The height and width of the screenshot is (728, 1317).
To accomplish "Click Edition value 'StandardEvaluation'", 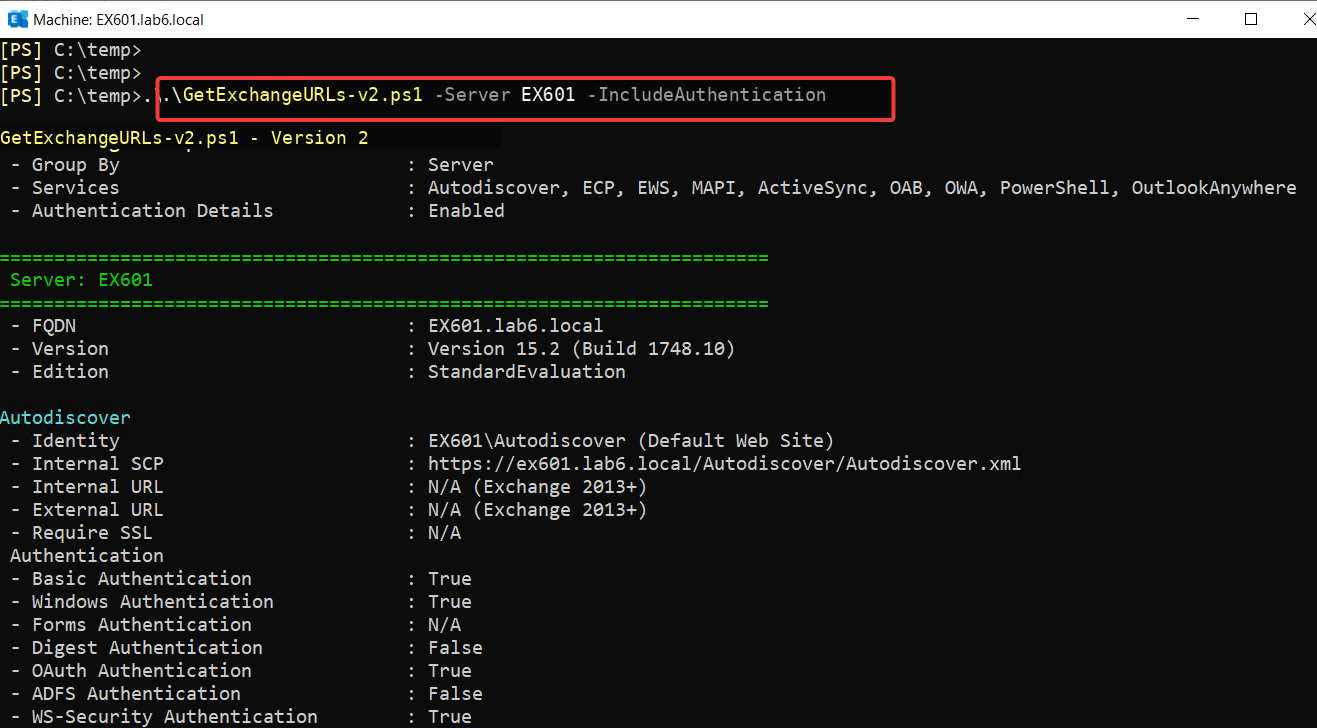I will tap(527, 372).
